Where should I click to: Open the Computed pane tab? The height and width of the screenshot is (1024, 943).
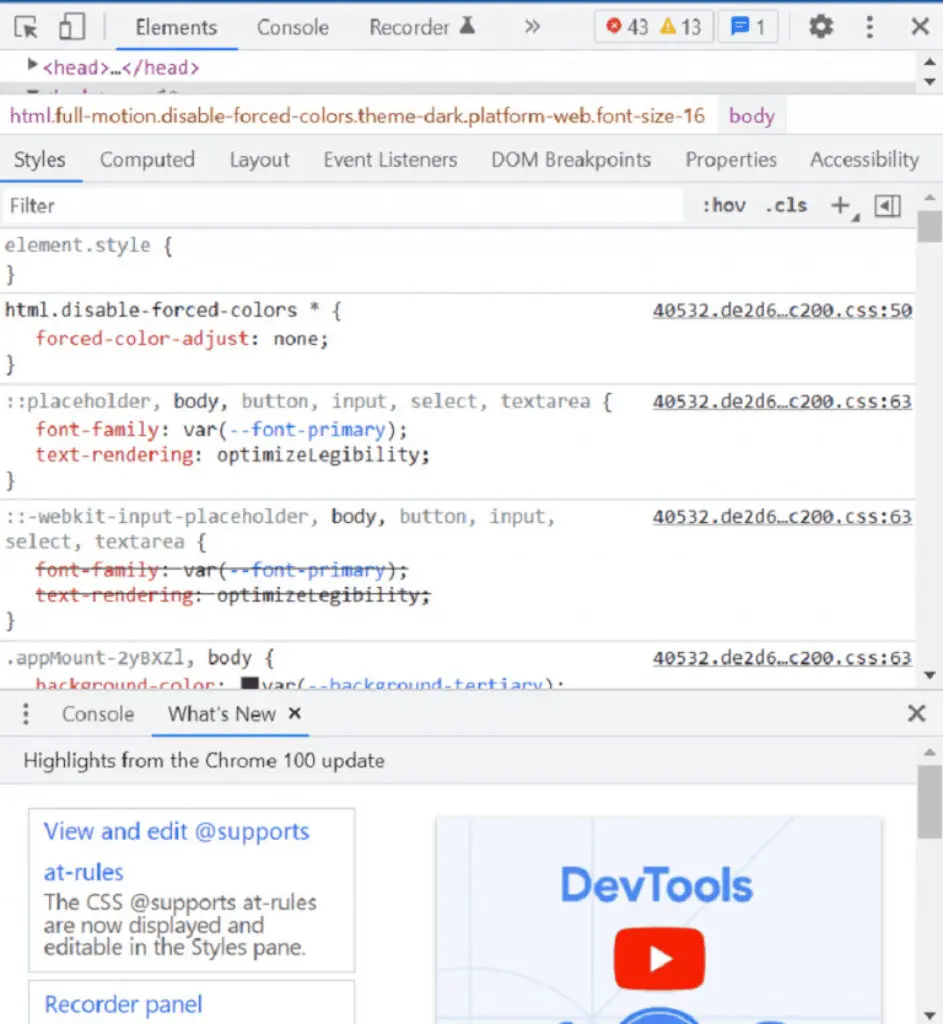147,160
